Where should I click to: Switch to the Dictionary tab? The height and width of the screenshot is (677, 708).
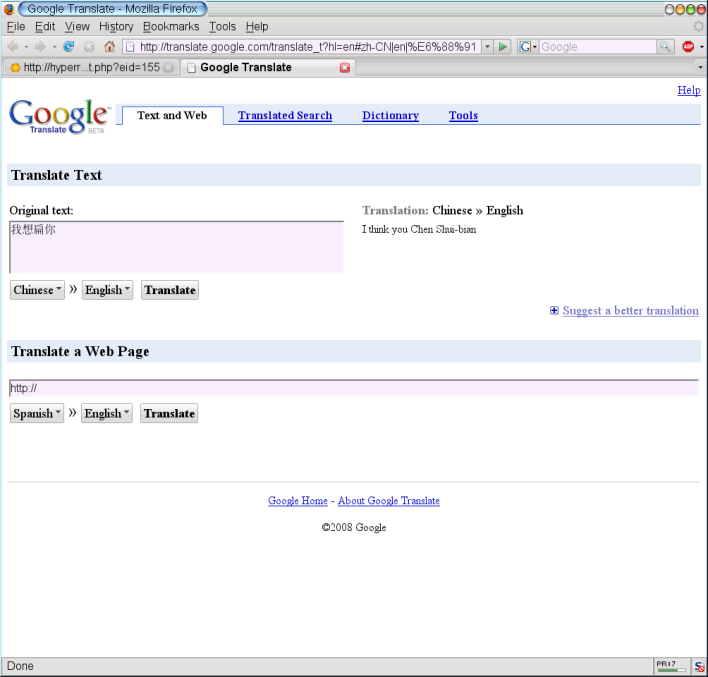390,116
